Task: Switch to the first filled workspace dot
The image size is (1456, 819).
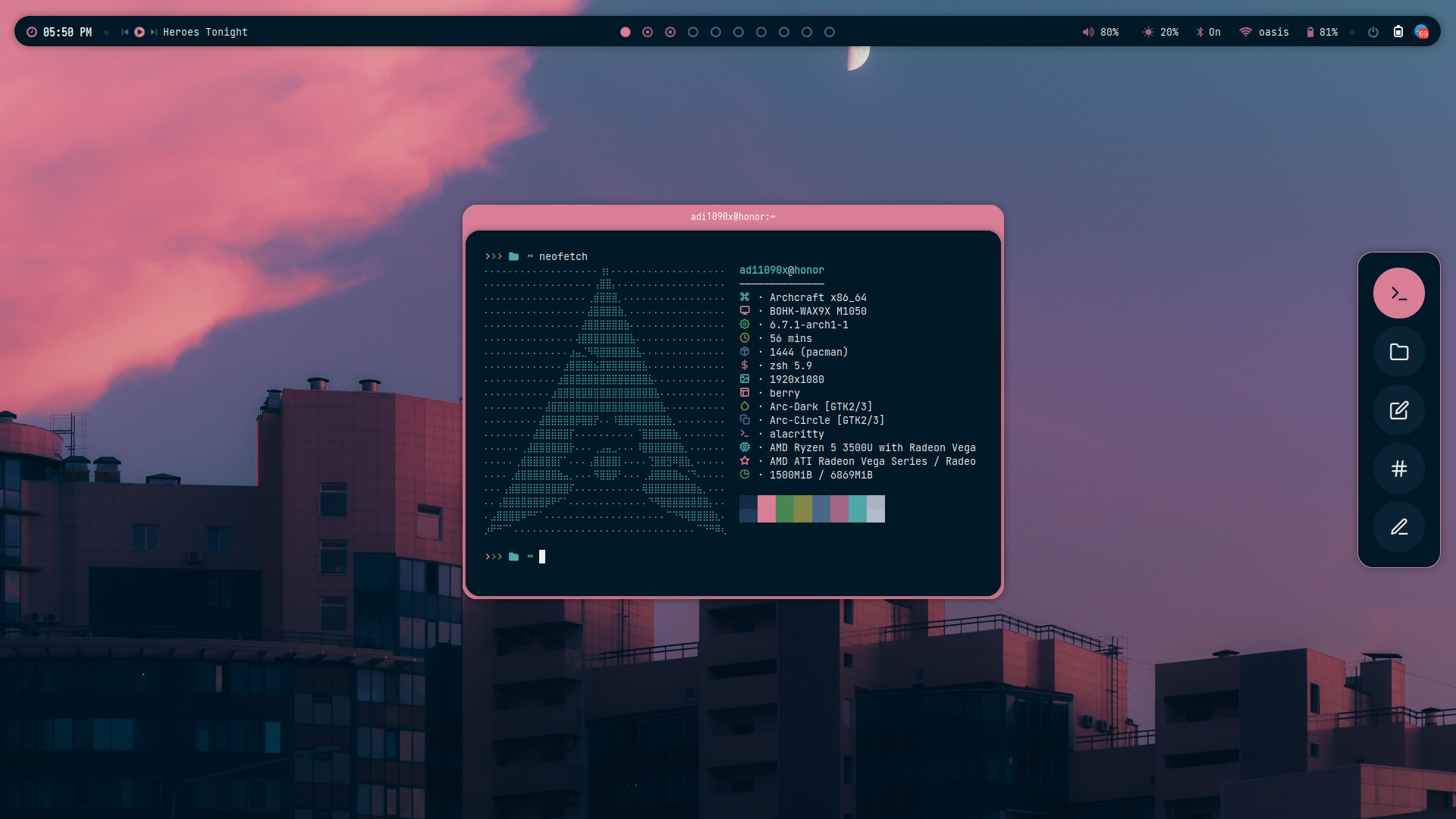Action: pyautogui.click(x=625, y=32)
